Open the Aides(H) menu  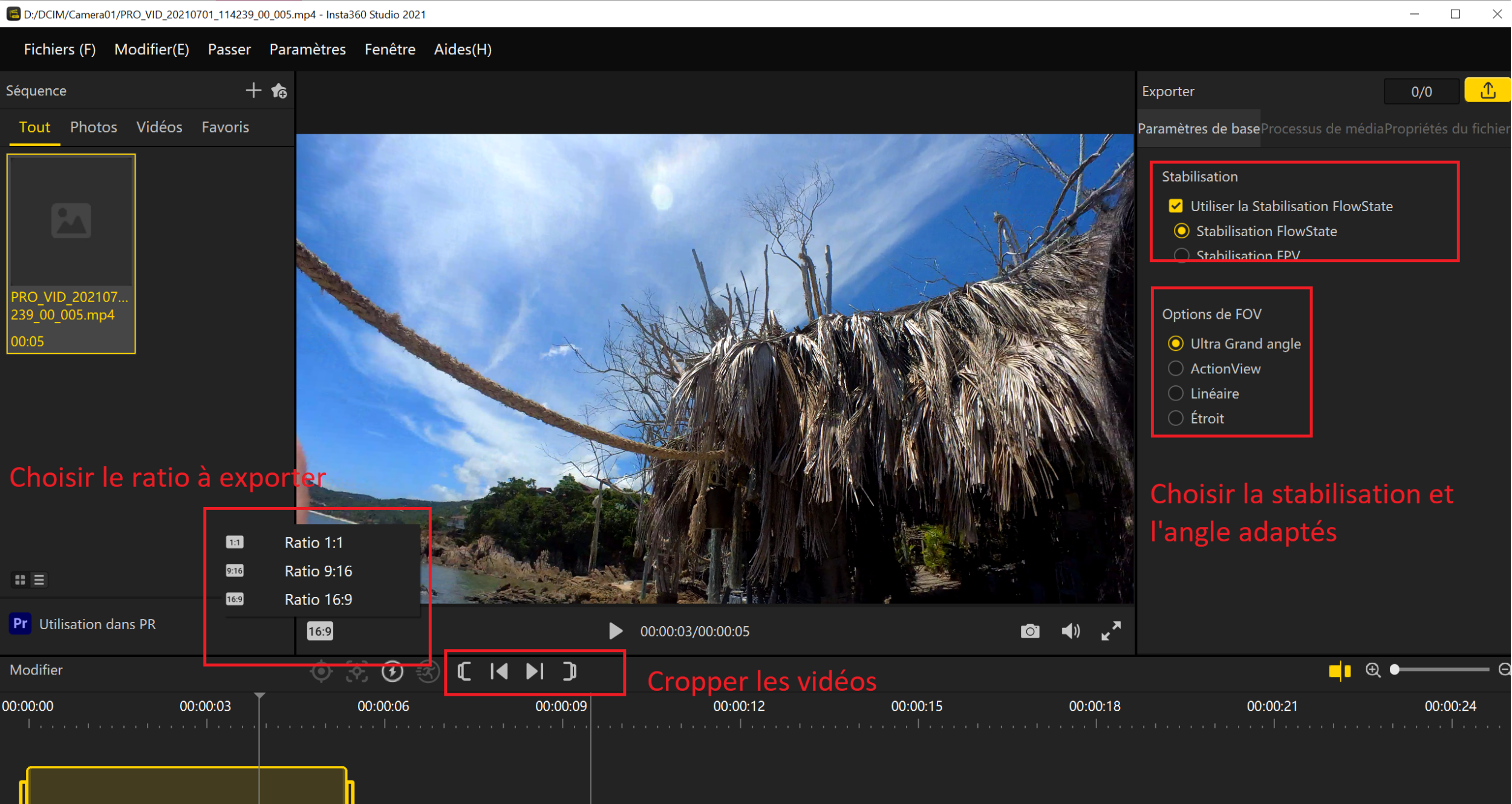pyautogui.click(x=463, y=49)
